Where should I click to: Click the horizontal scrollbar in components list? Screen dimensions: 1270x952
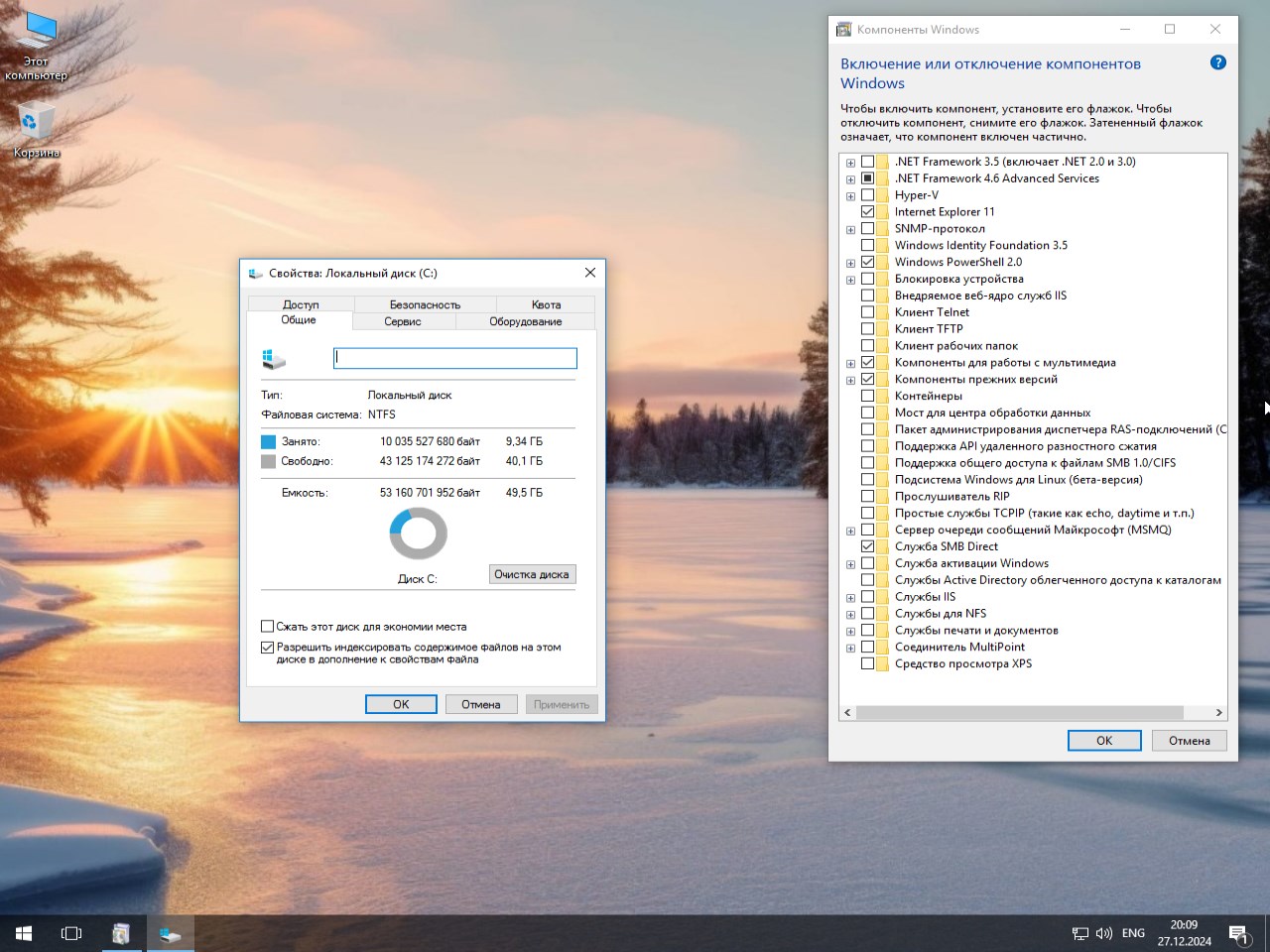coord(1019,713)
